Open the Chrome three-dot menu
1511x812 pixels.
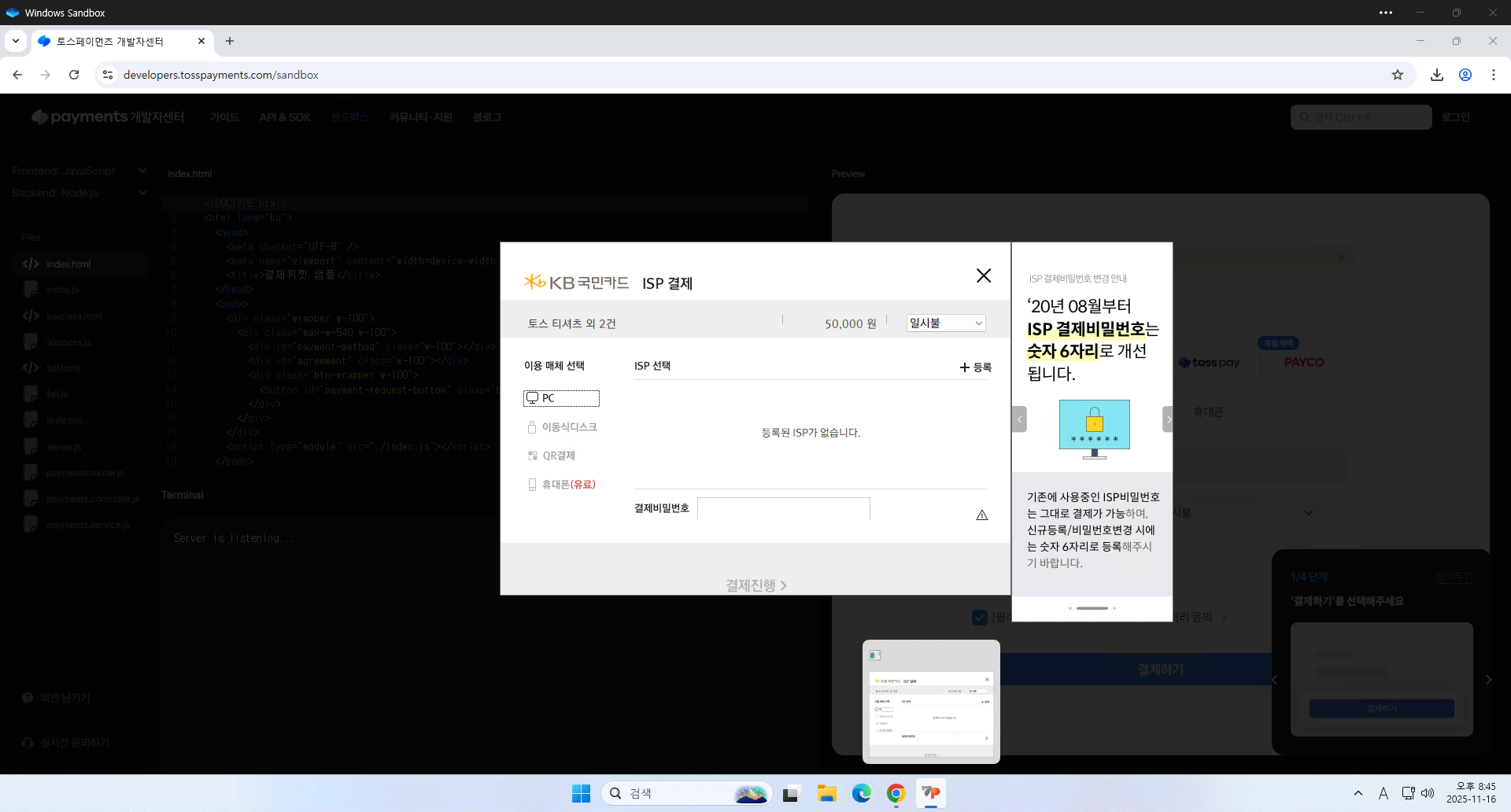(x=1494, y=75)
